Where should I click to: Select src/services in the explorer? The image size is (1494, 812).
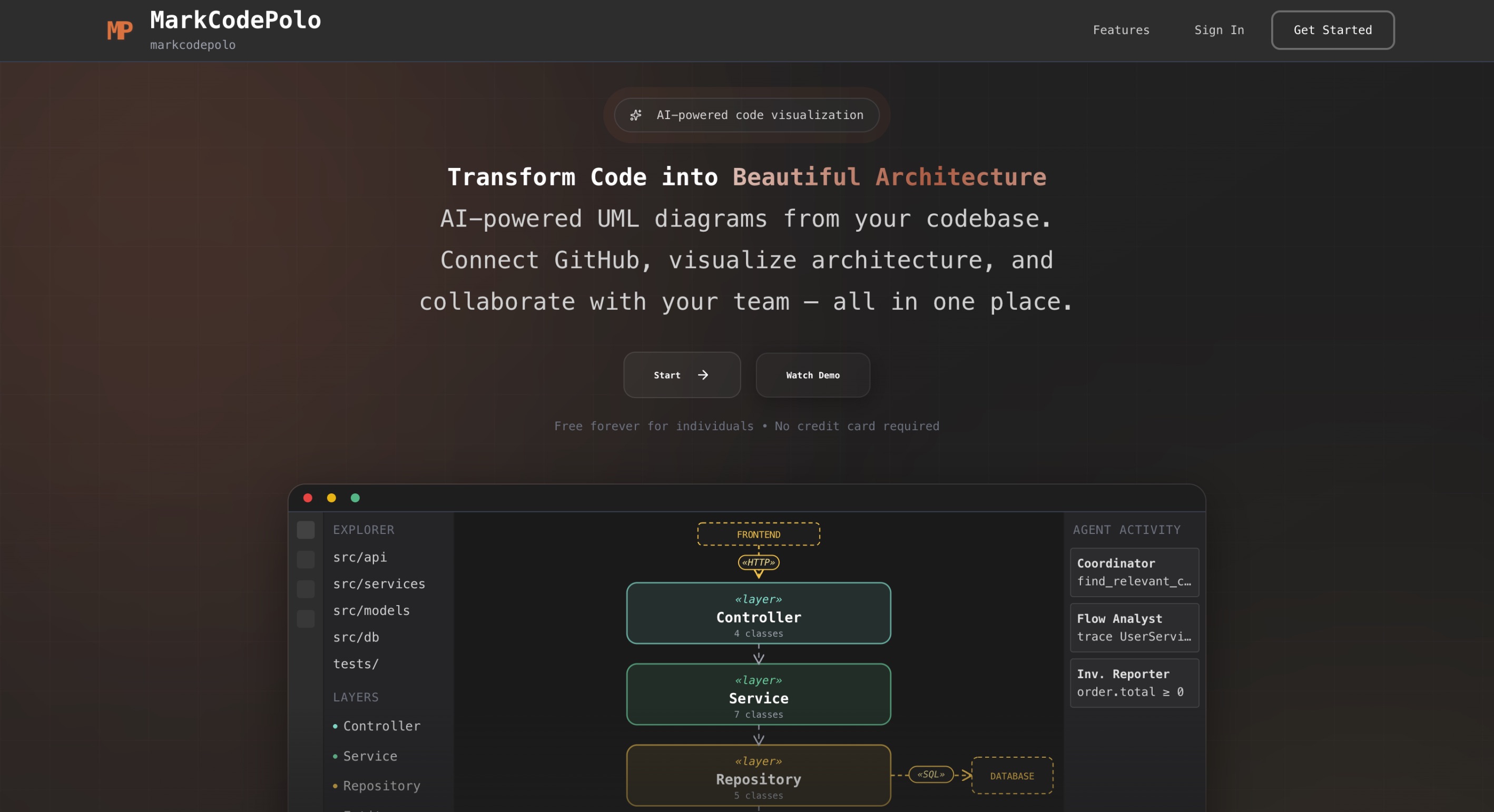click(x=379, y=583)
